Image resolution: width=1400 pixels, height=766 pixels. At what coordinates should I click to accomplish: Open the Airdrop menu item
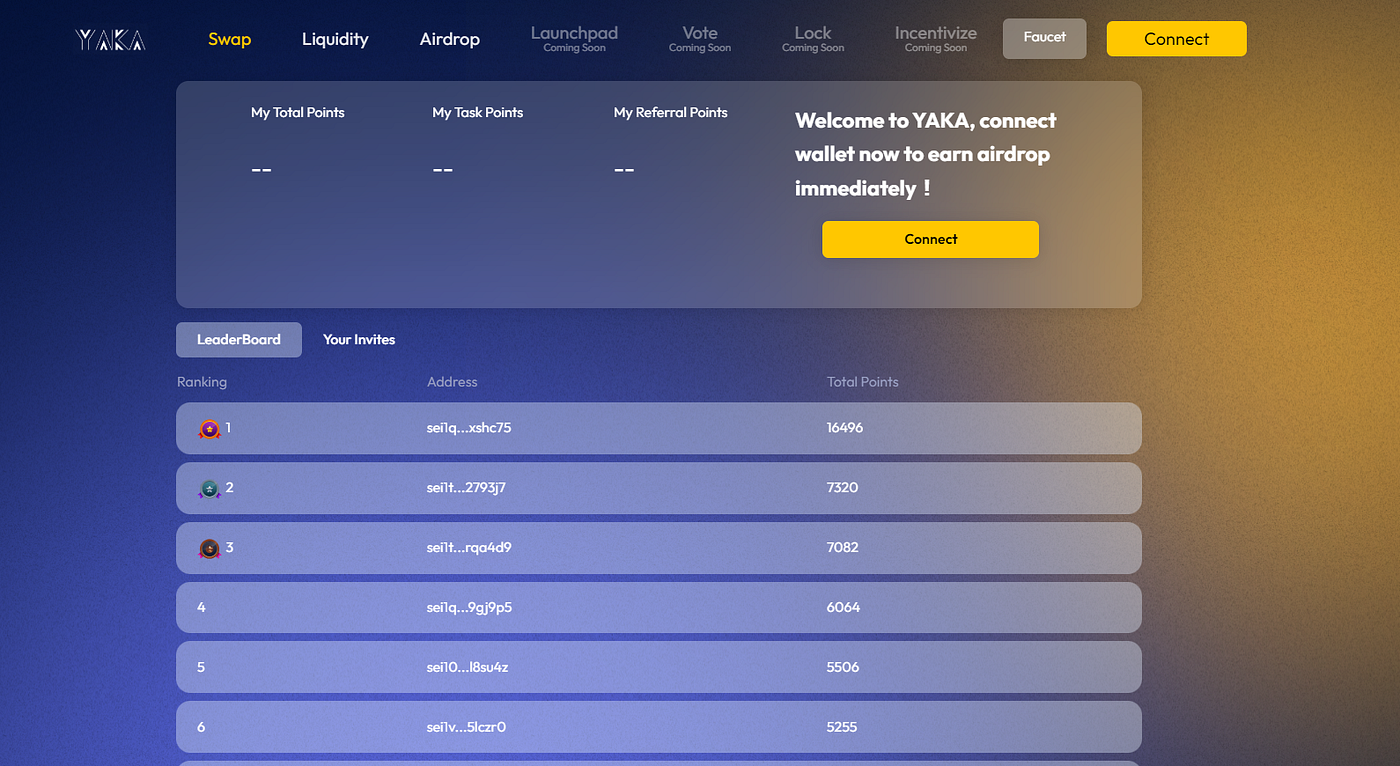450,39
